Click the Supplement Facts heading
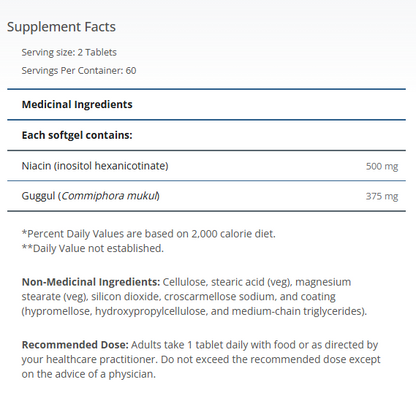Image resolution: width=416 pixels, height=393 pixels. (61, 27)
